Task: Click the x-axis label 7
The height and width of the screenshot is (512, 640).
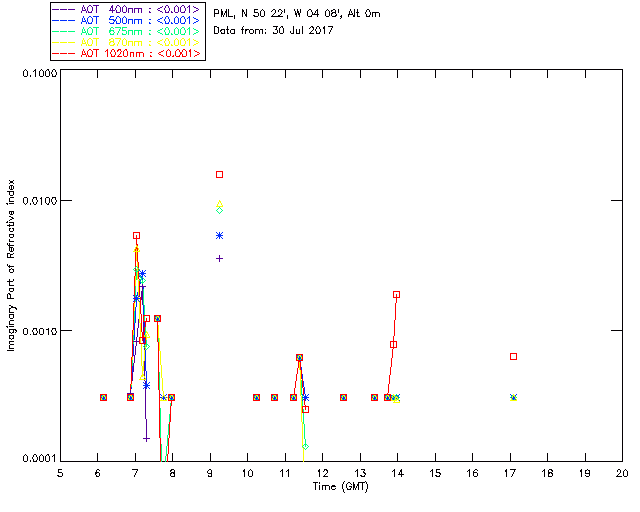Action: pos(135,473)
